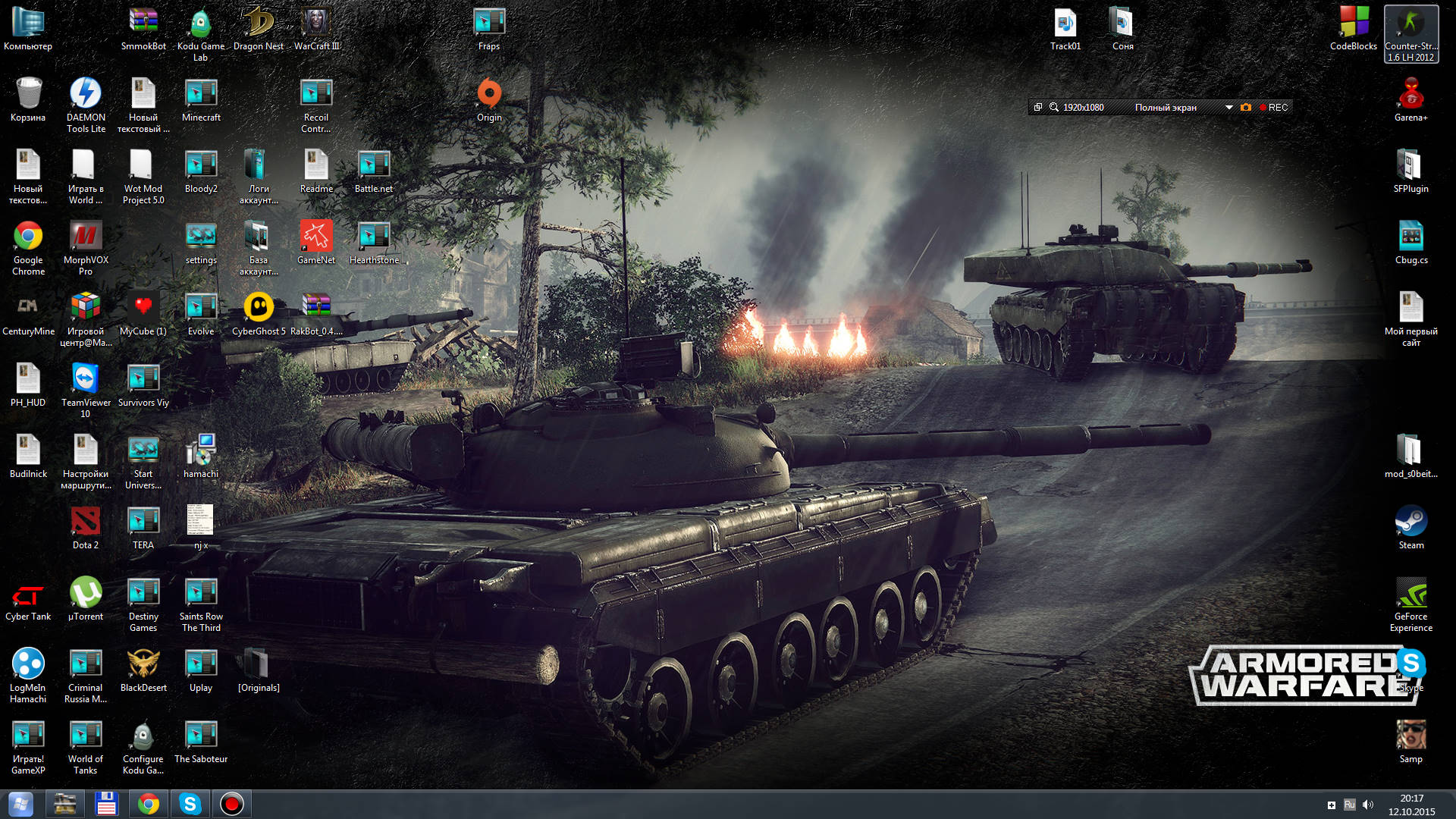The height and width of the screenshot is (819, 1456).
Task: Launch GameNet desktop icon
Action: pos(316,243)
